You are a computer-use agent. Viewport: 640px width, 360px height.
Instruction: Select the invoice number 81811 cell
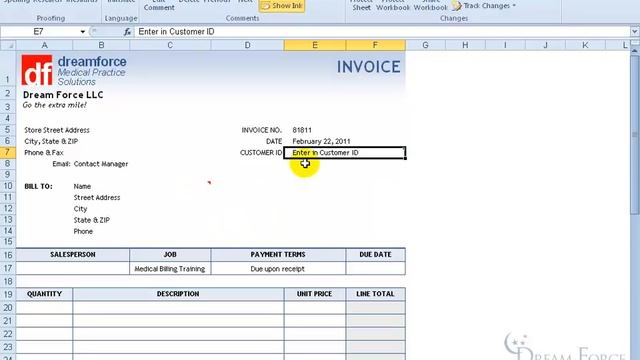302,130
